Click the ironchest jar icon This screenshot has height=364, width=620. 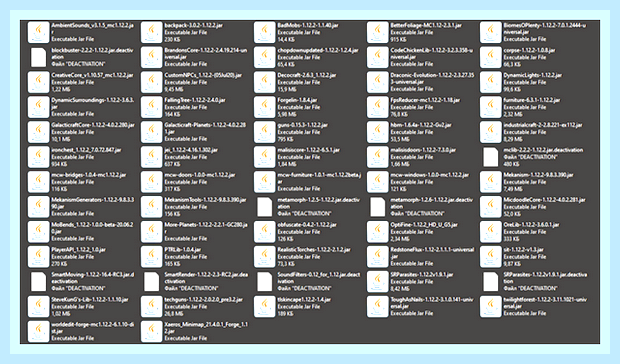[38, 157]
